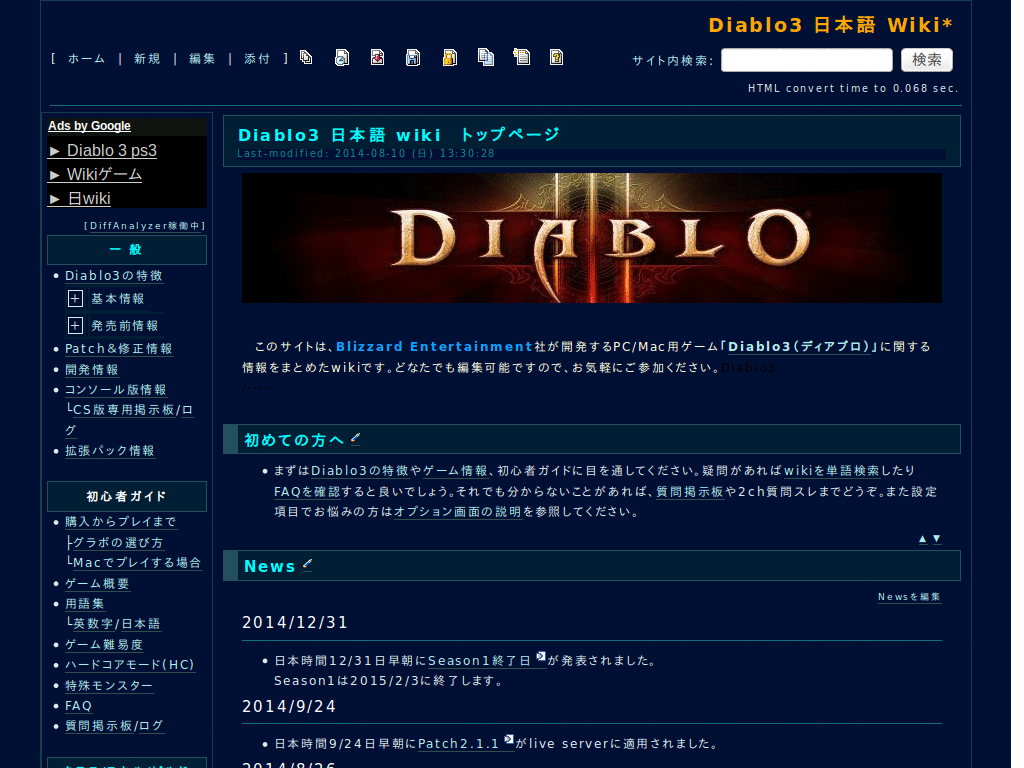Viewport: 1024px width, 768px height.
Task: Jump down with the ▼ arrow
Action: tap(936, 539)
